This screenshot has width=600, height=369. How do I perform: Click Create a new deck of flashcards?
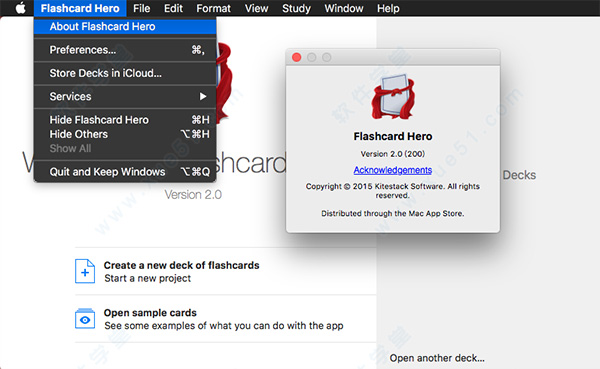(181, 265)
